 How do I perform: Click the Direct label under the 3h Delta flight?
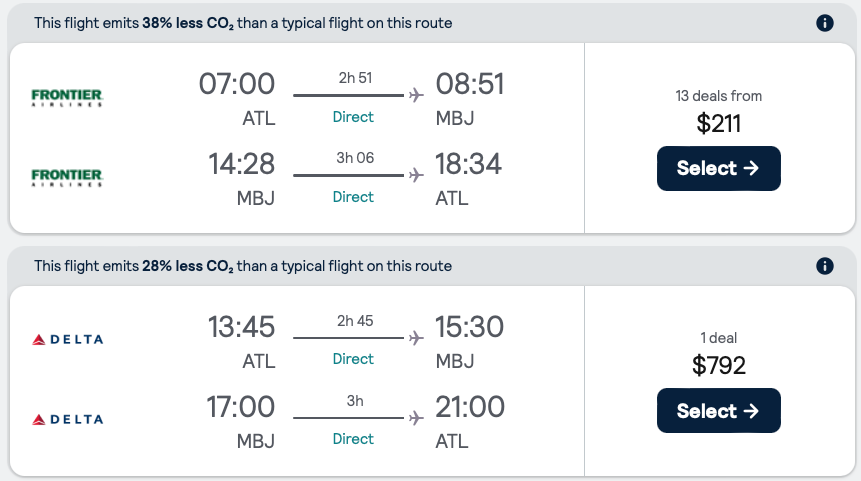[353, 439]
